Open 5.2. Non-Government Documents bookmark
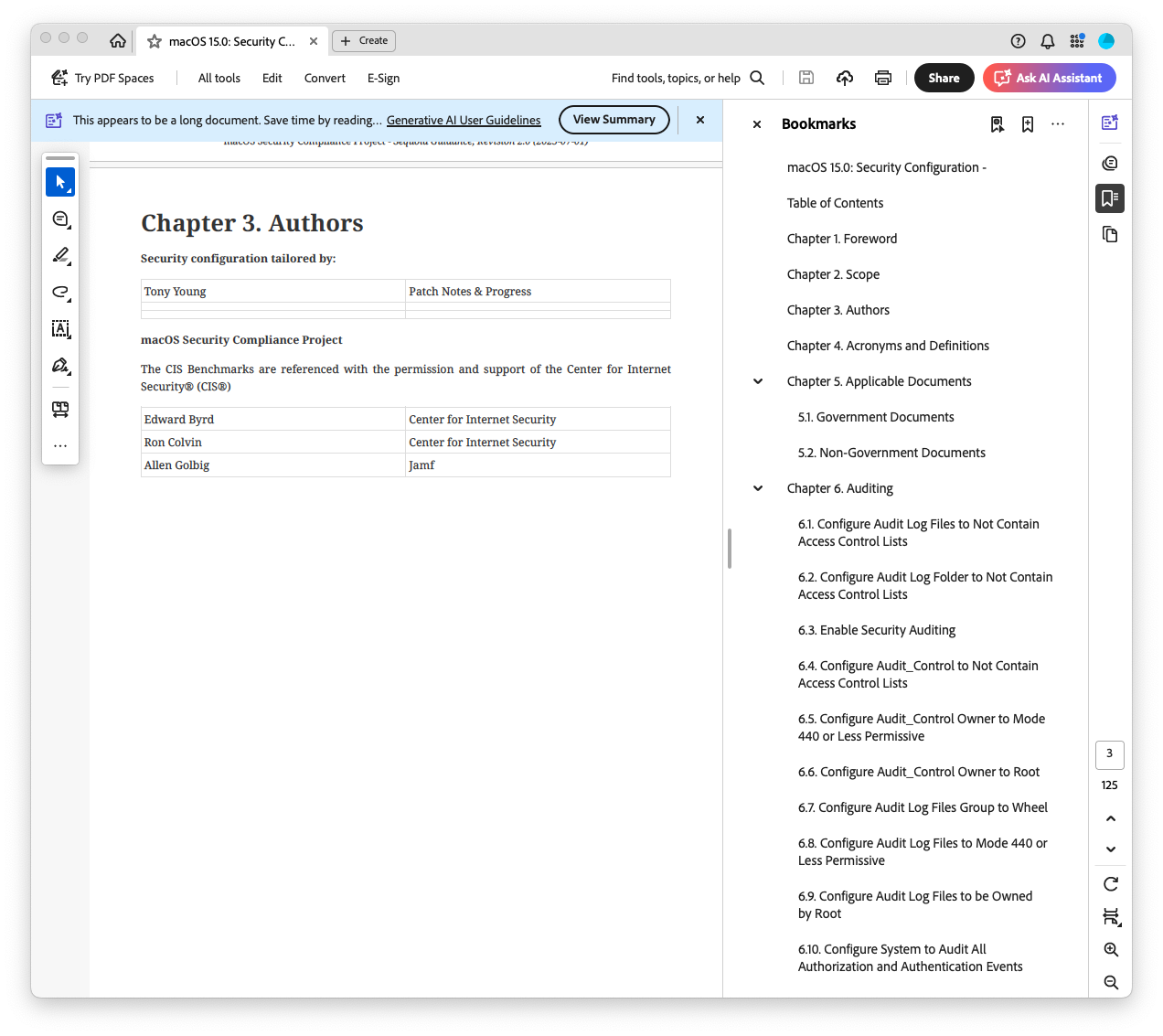 891,453
